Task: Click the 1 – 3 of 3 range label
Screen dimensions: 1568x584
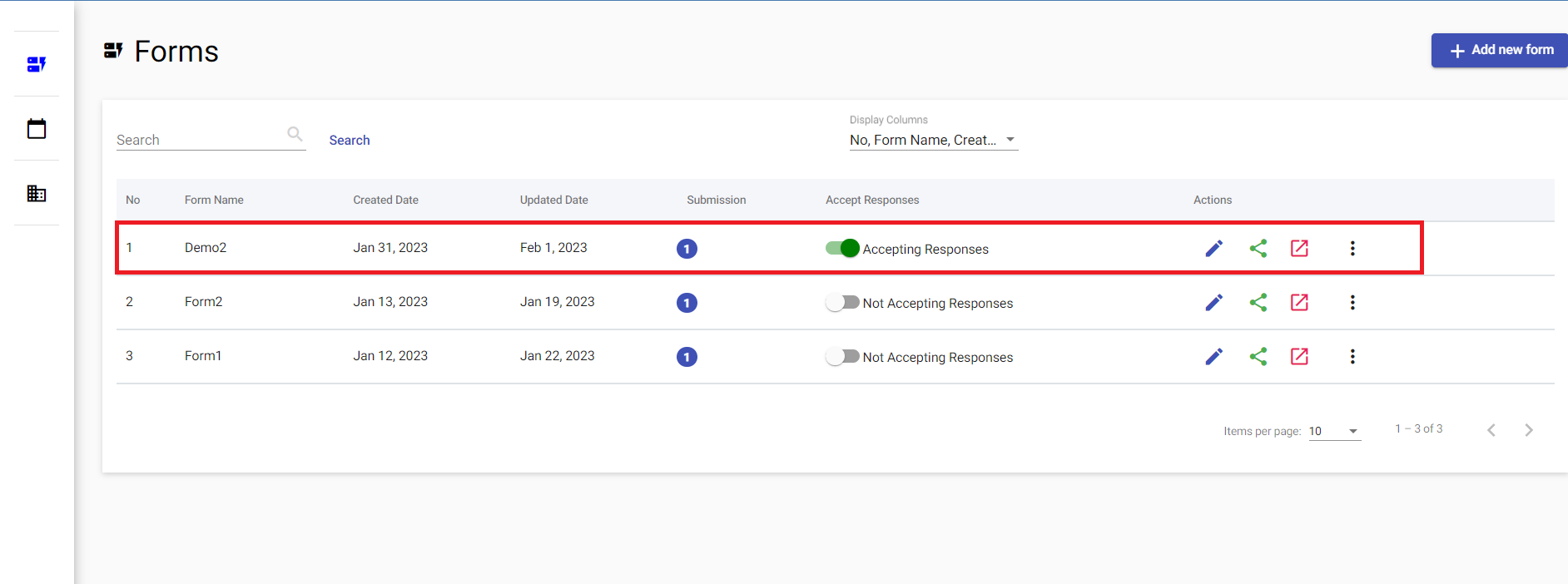Action: [1419, 428]
